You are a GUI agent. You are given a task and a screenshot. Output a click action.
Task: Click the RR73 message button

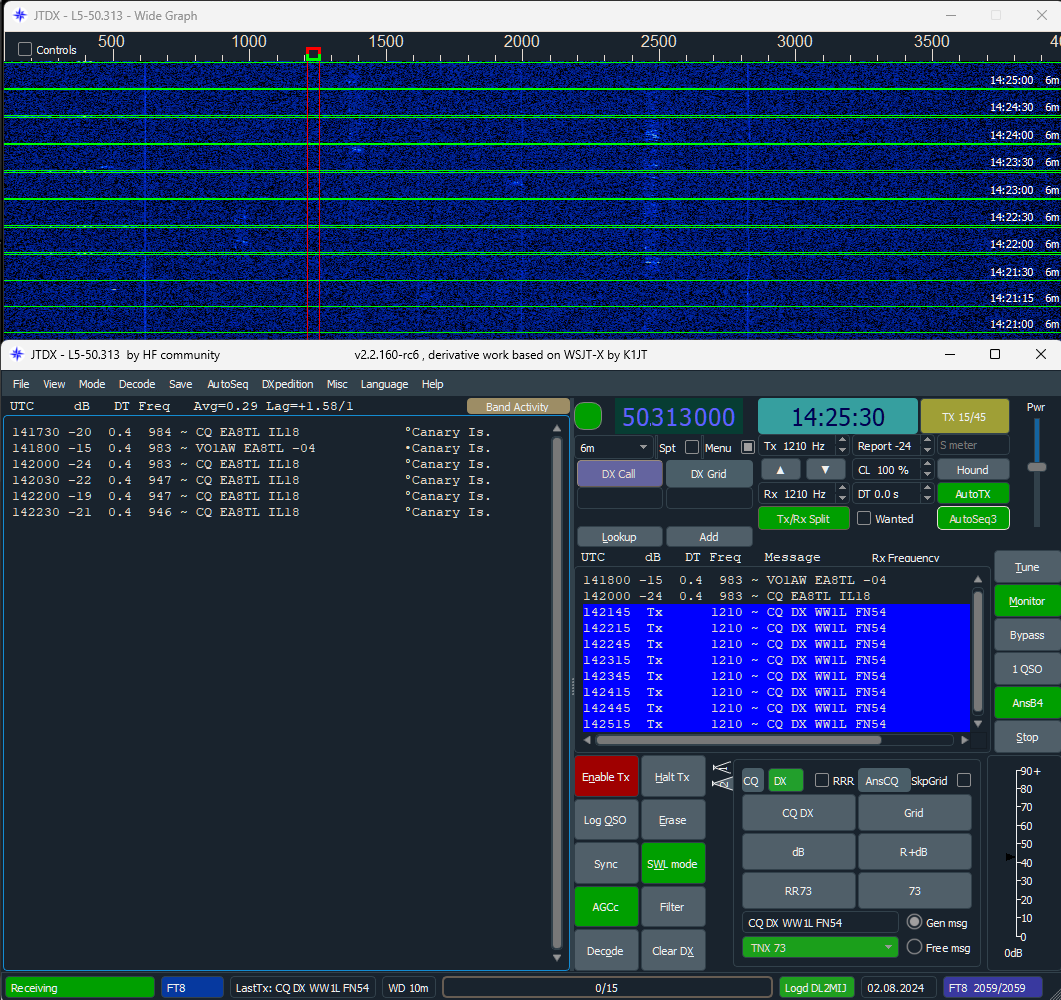pos(798,891)
